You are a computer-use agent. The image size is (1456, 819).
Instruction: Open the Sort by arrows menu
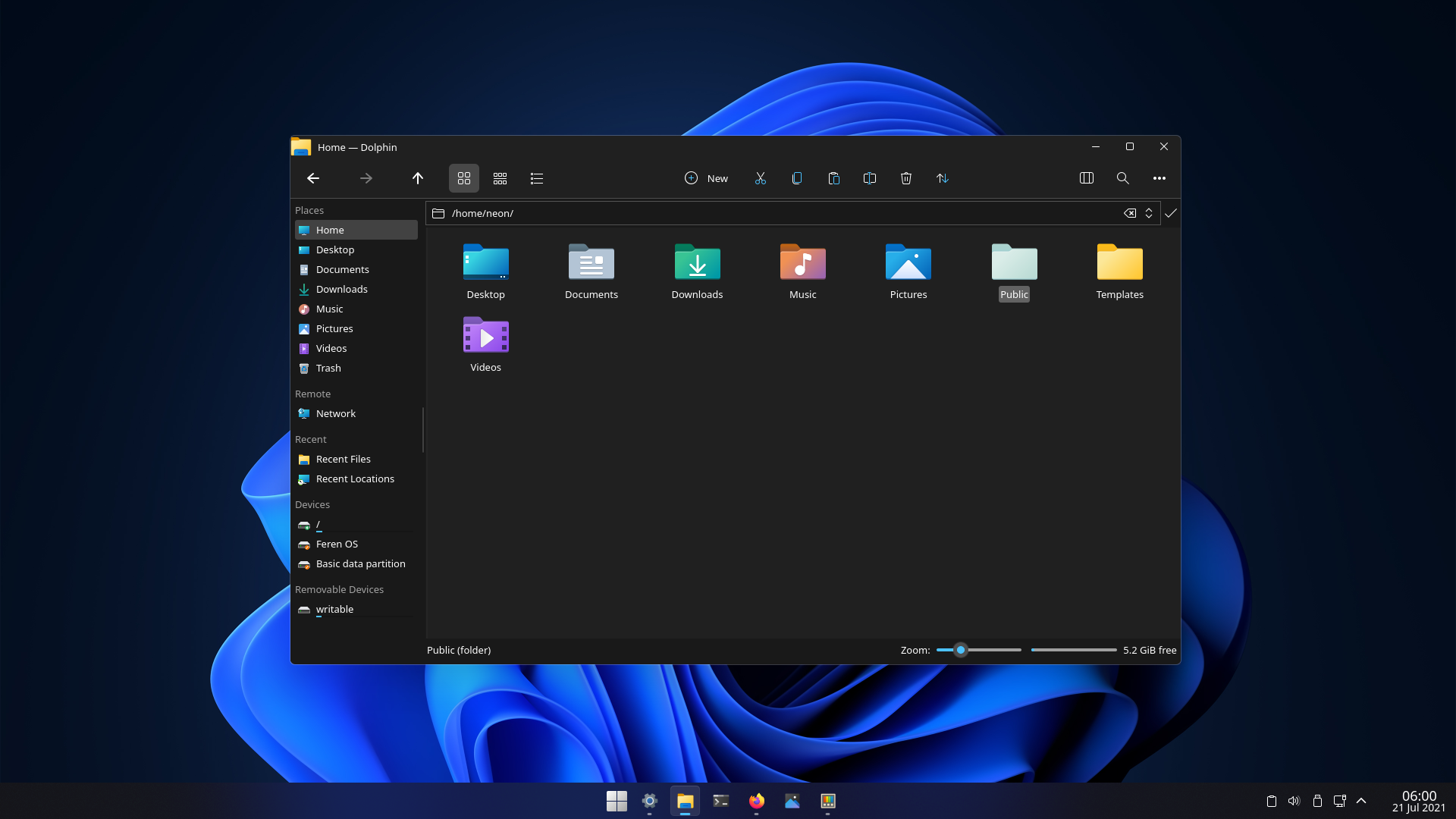tap(943, 178)
